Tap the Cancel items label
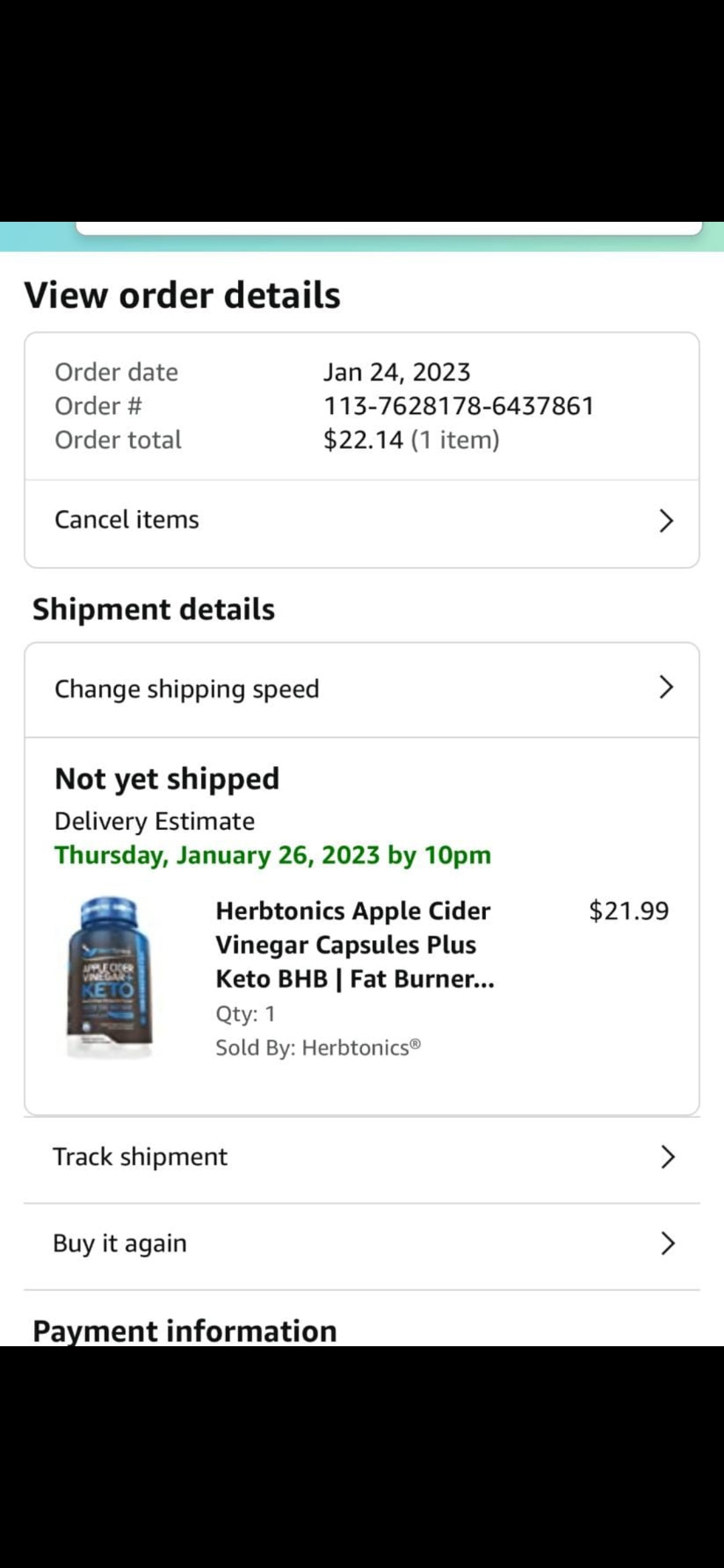 [127, 520]
